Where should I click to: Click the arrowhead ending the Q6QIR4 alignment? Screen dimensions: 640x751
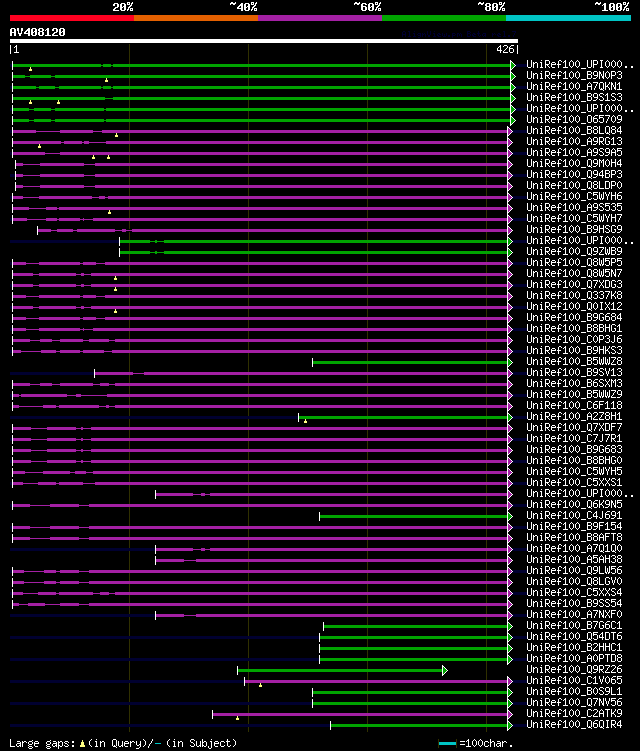click(x=510, y=726)
